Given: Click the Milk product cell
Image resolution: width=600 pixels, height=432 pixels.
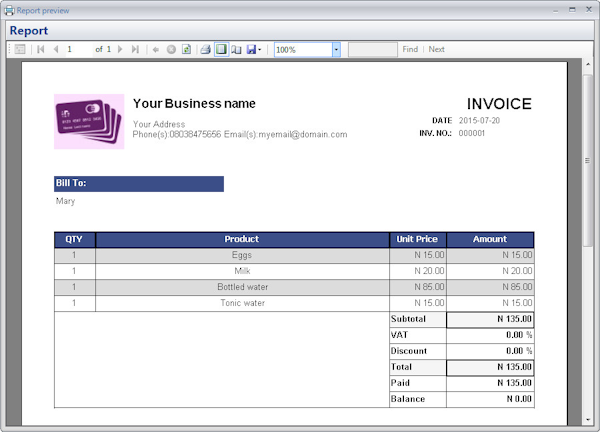Looking at the screenshot, I should coord(242,271).
